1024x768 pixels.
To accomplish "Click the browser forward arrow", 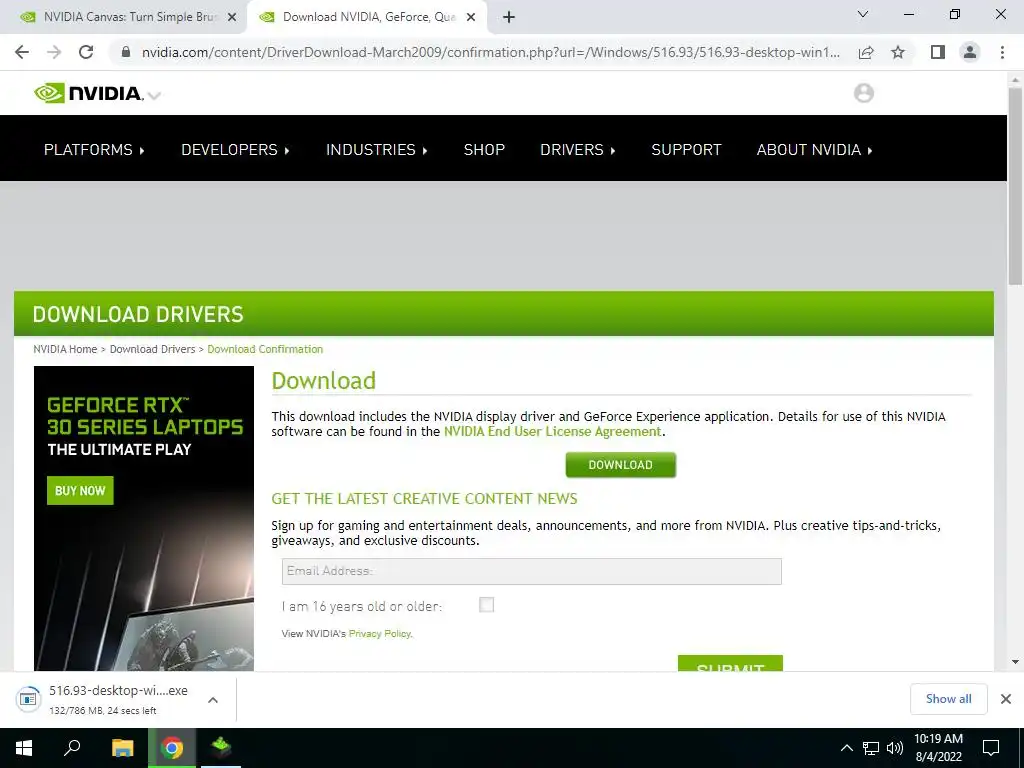I will [54, 52].
